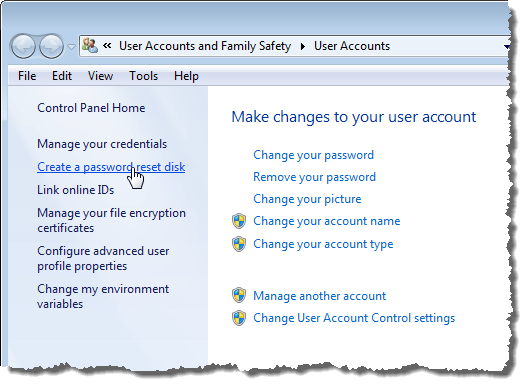The image size is (528, 386).
Task: Click the Make changes to your user account heading
Action: [354, 117]
